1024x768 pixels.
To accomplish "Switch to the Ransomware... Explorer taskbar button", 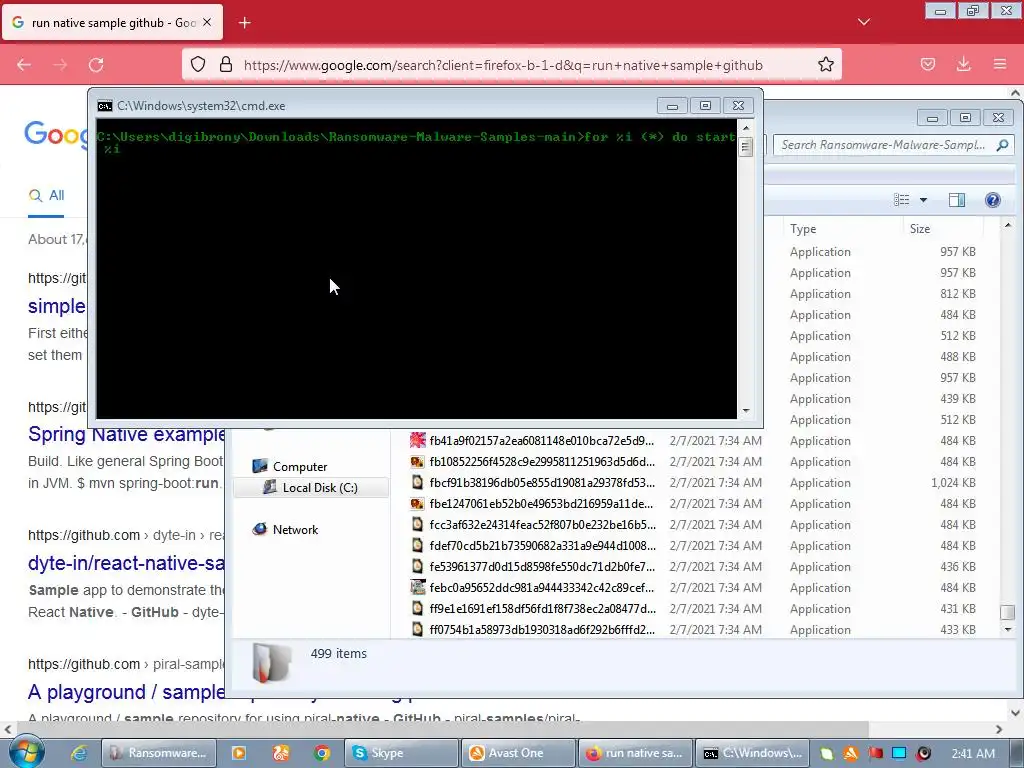I will tap(157, 753).
